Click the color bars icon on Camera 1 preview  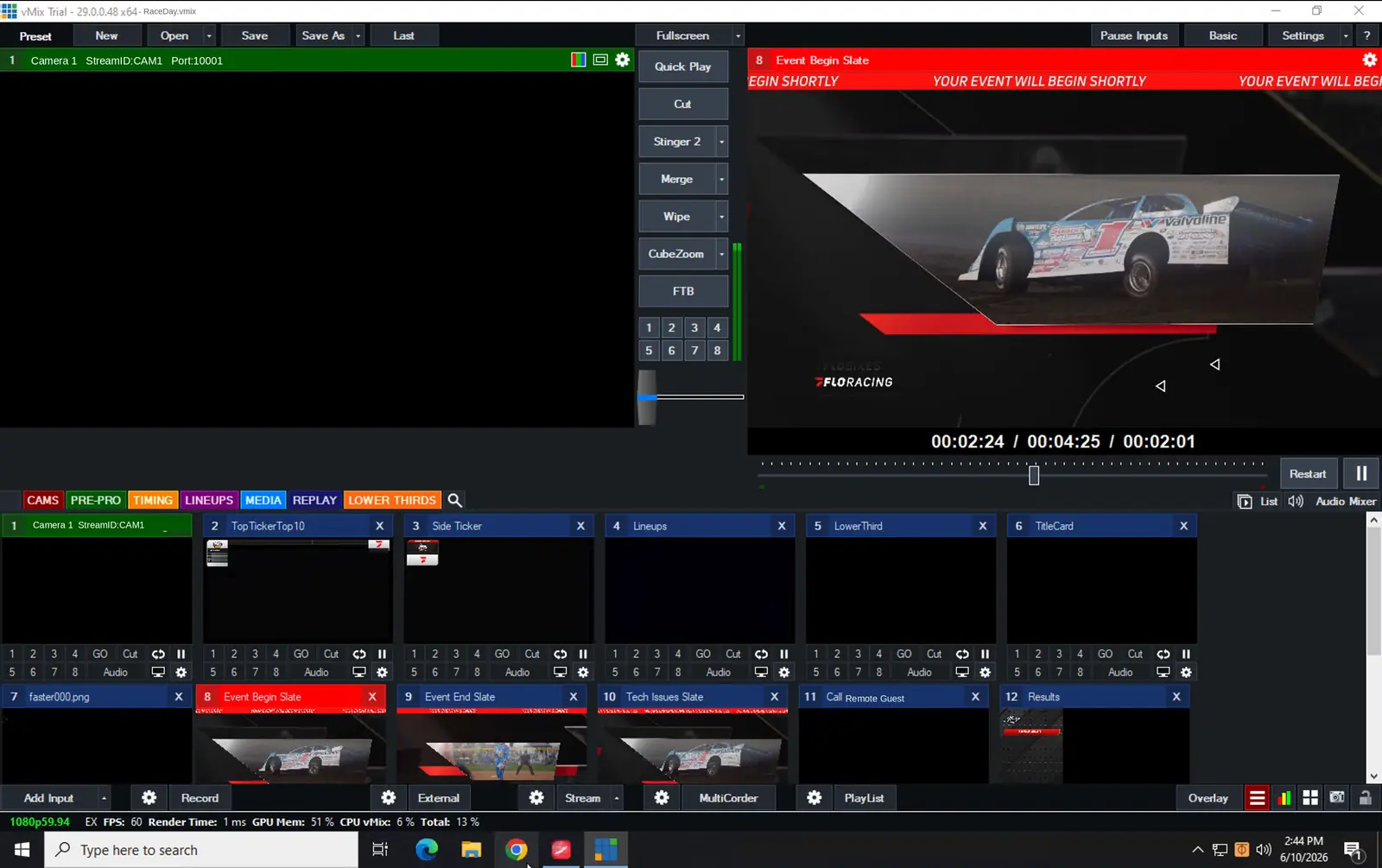pos(579,60)
